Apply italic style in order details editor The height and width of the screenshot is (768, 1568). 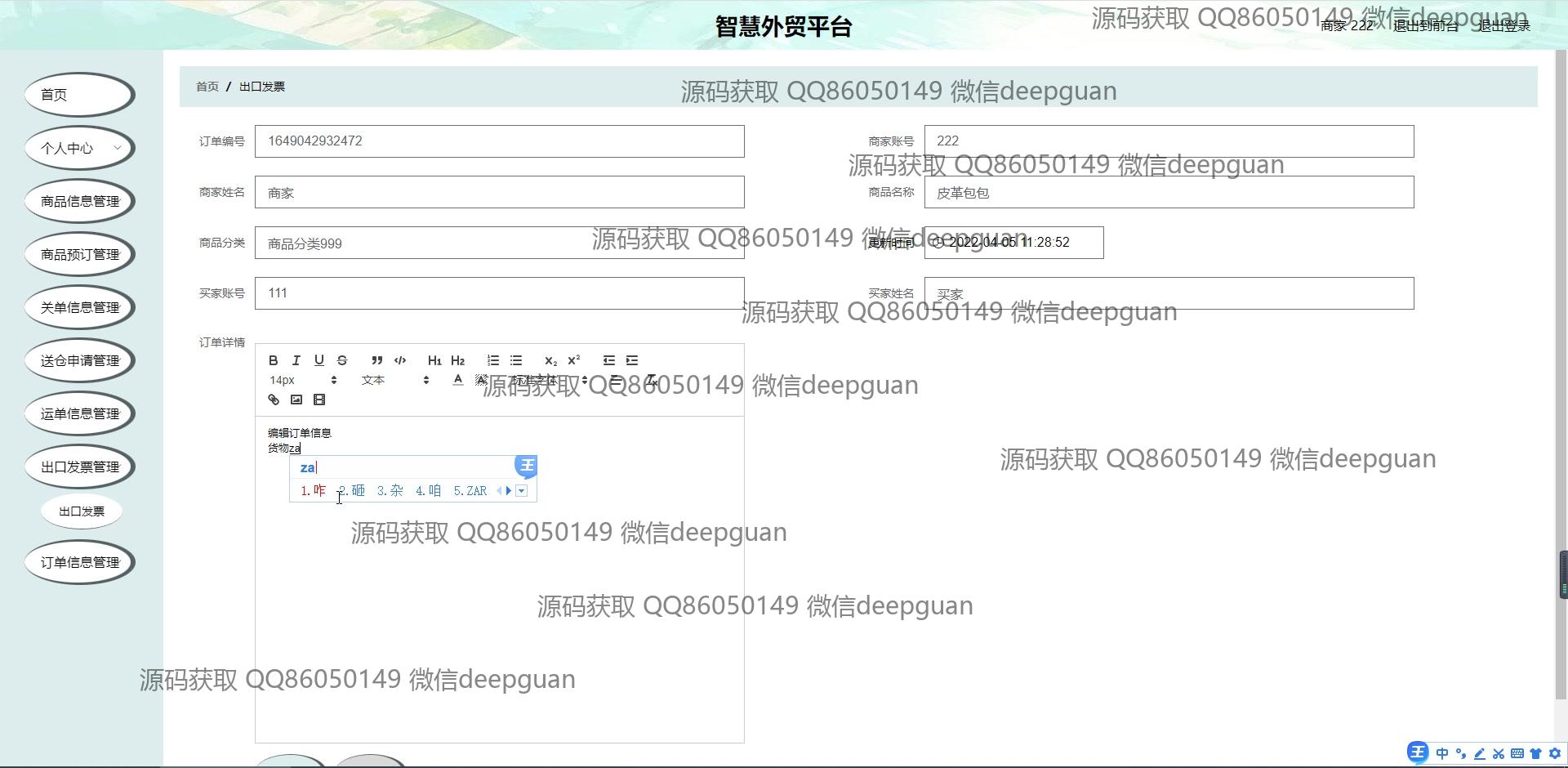296,360
